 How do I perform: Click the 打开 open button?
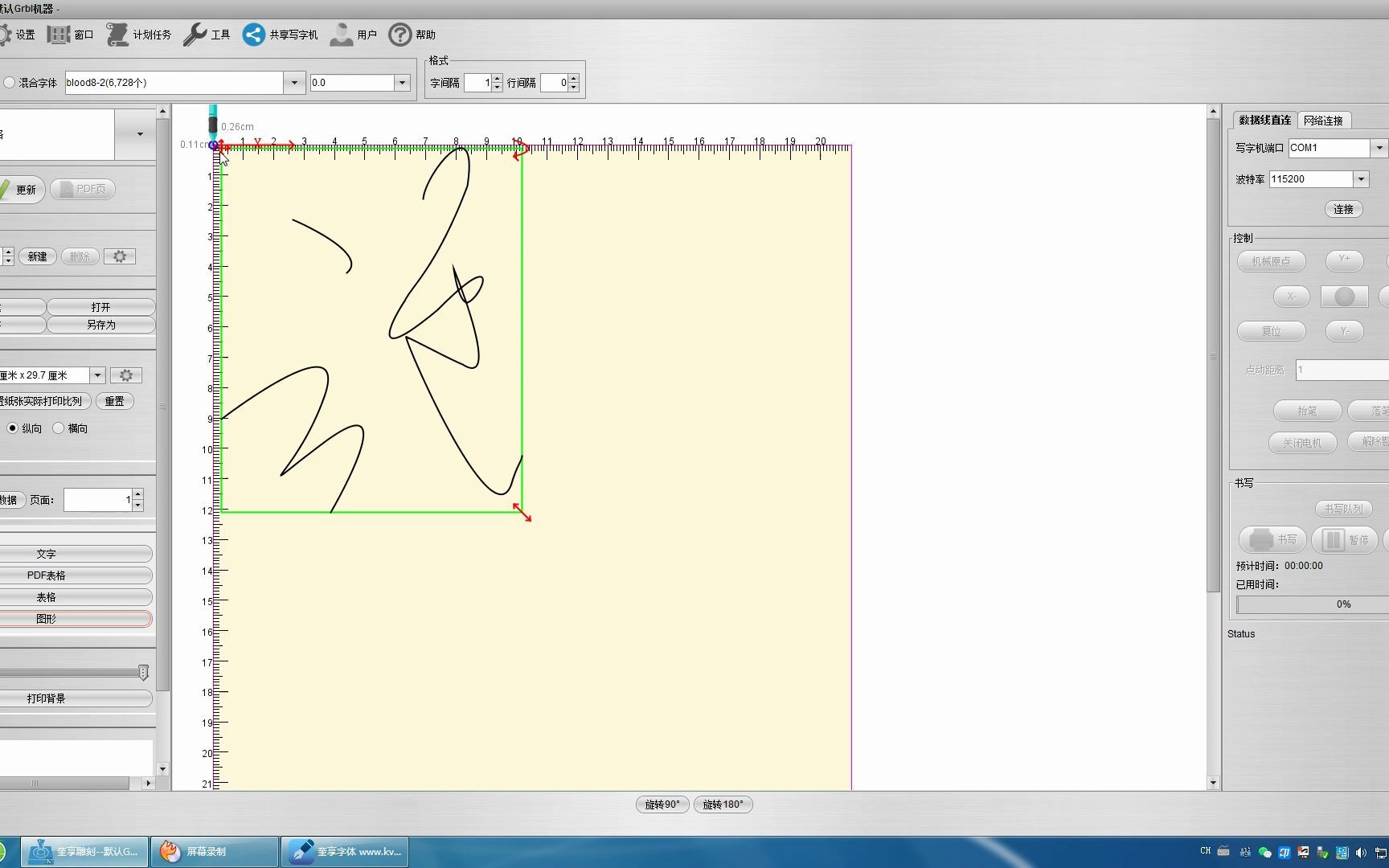[x=101, y=307]
